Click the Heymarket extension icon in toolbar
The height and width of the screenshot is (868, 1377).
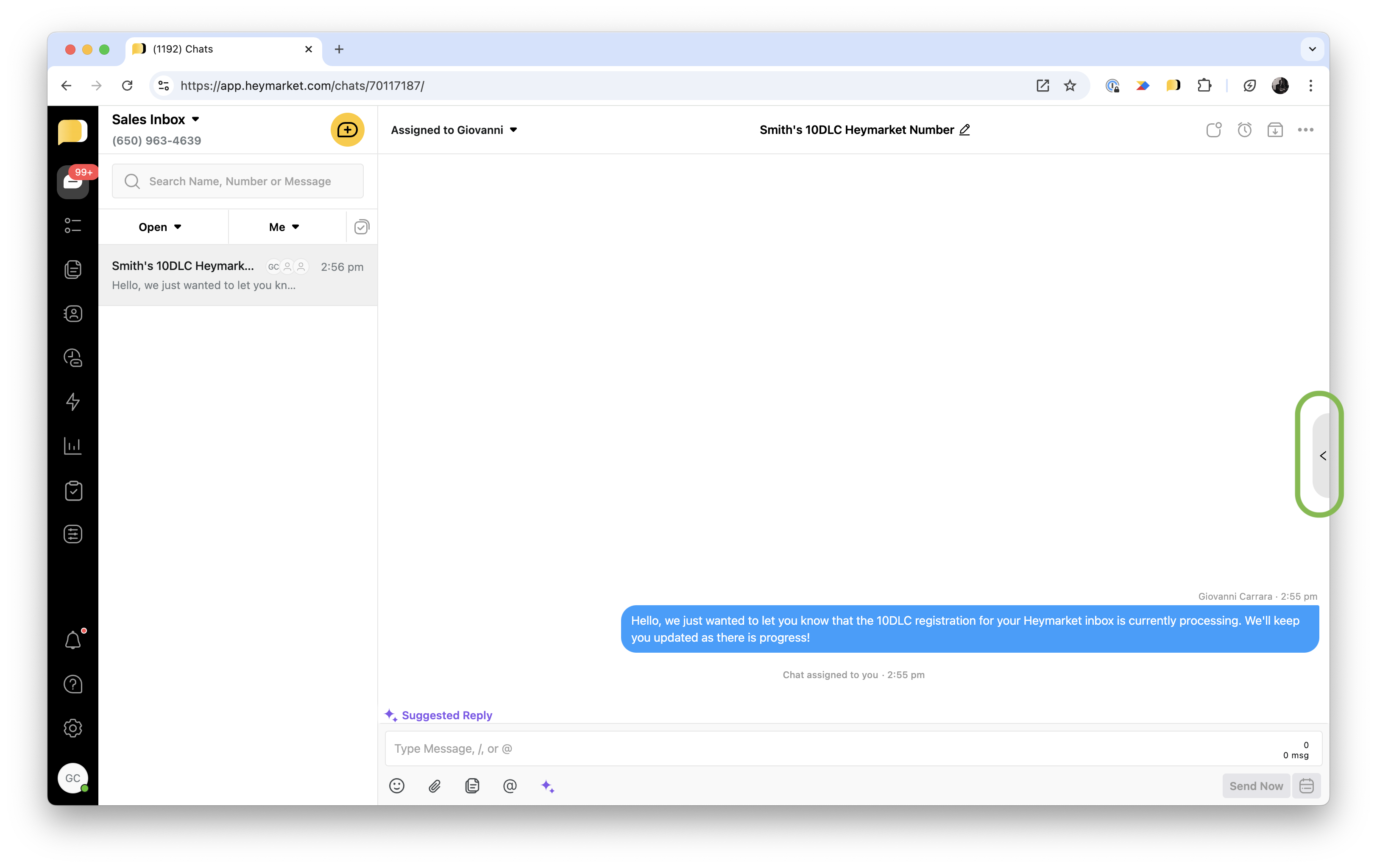(x=1174, y=86)
